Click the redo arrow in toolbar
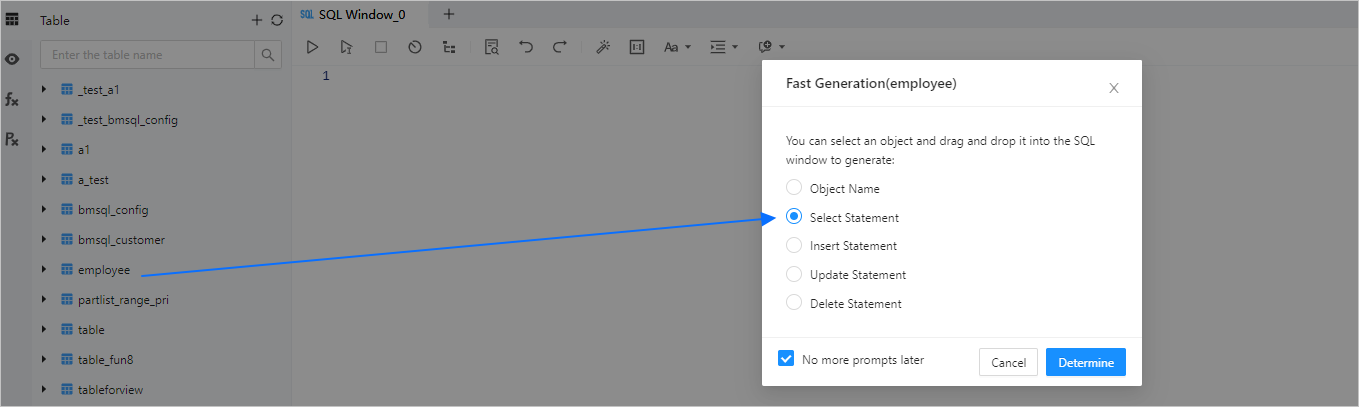This screenshot has height=407, width=1359. click(560, 47)
